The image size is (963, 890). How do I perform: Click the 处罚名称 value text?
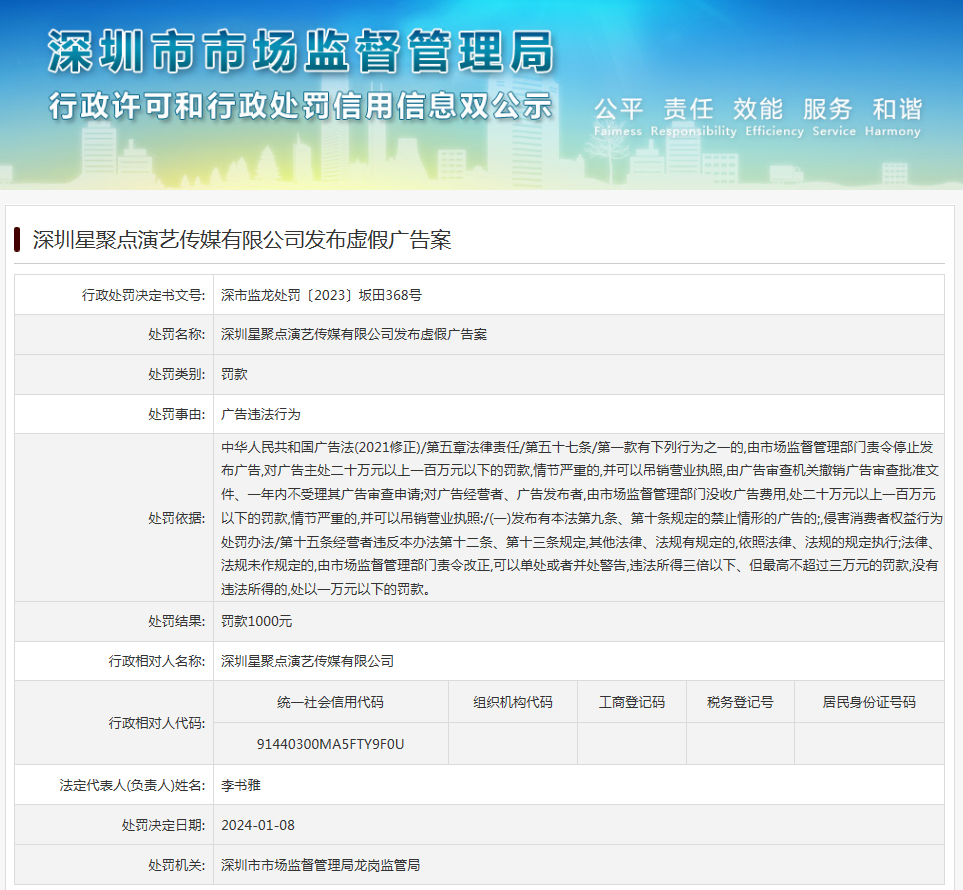pyautogui.click(x=353, y=334)
